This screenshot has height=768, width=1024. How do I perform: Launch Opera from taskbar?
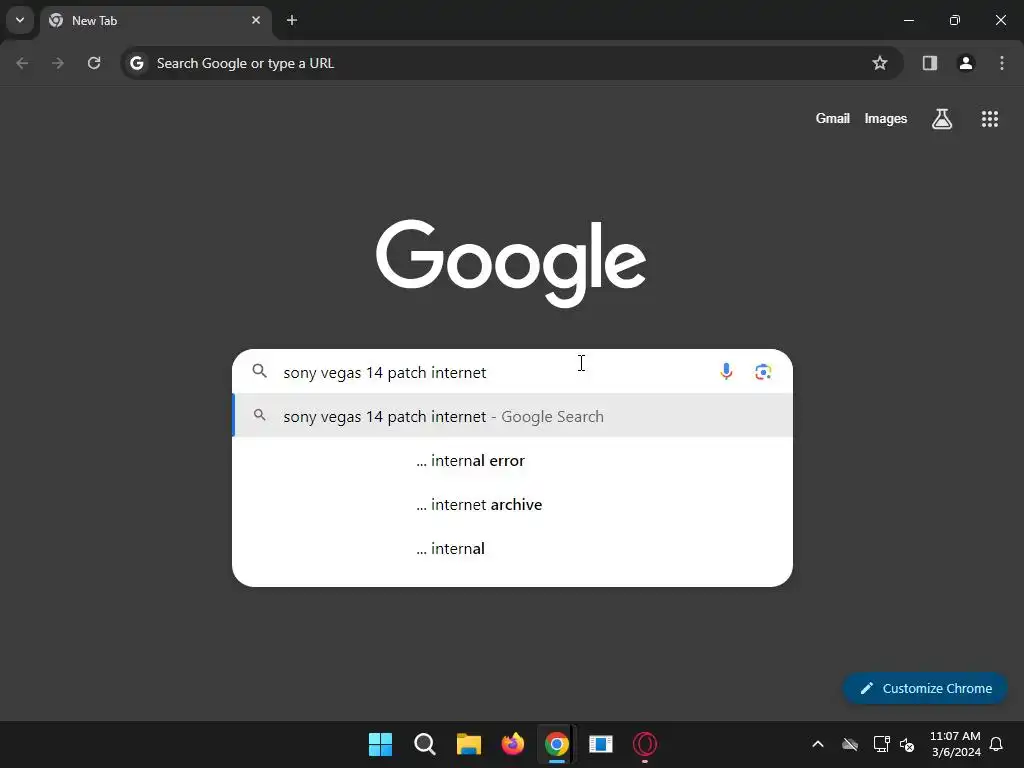[x=645, y=744]
